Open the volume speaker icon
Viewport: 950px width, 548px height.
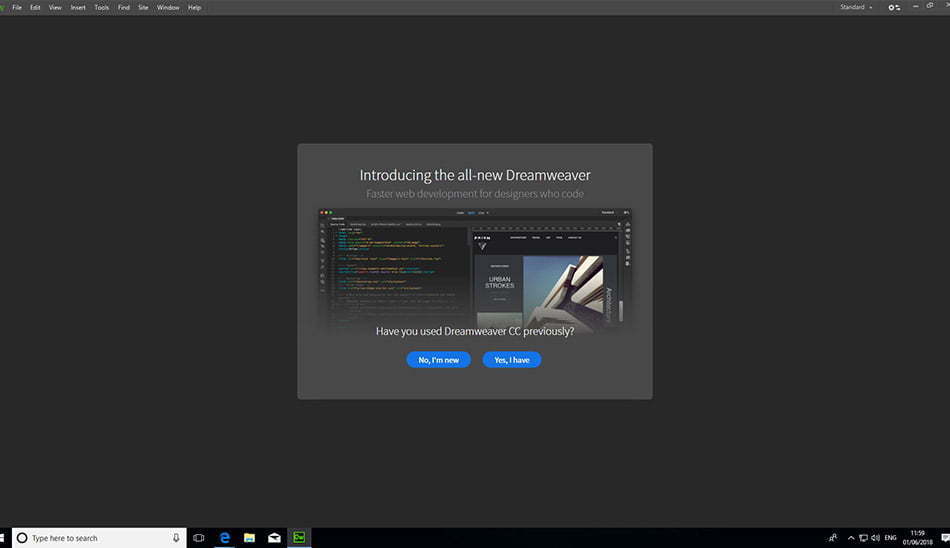pyautogui.click(x=875, y=538)
